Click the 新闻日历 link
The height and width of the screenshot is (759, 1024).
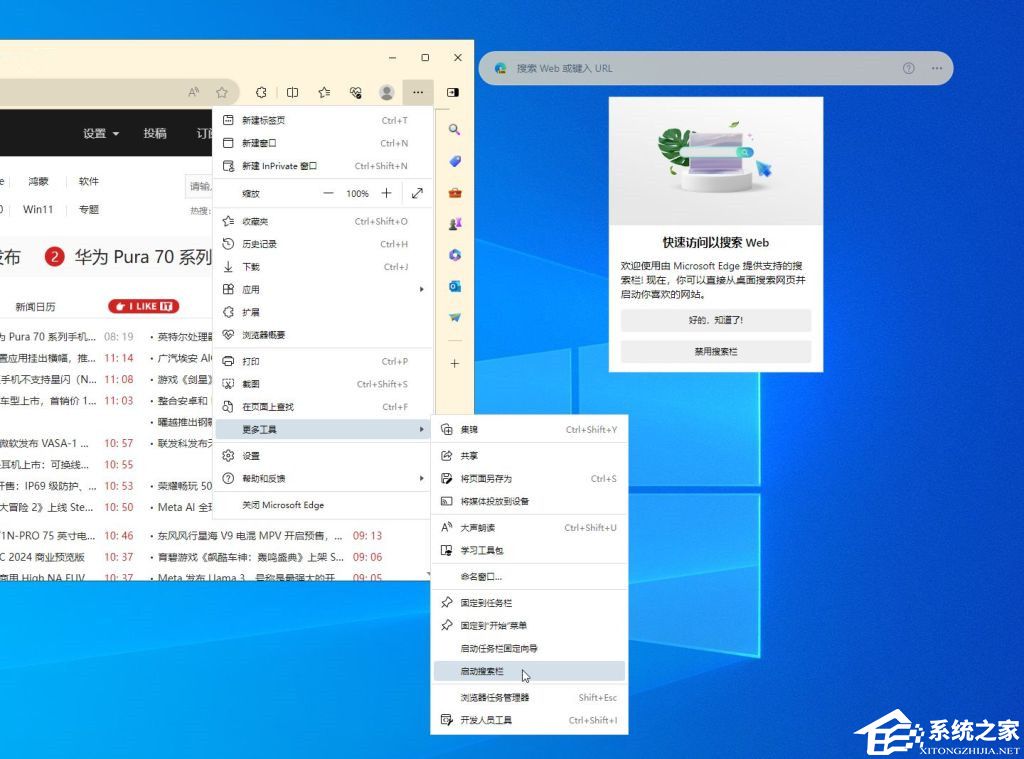[x=35, y=307]
